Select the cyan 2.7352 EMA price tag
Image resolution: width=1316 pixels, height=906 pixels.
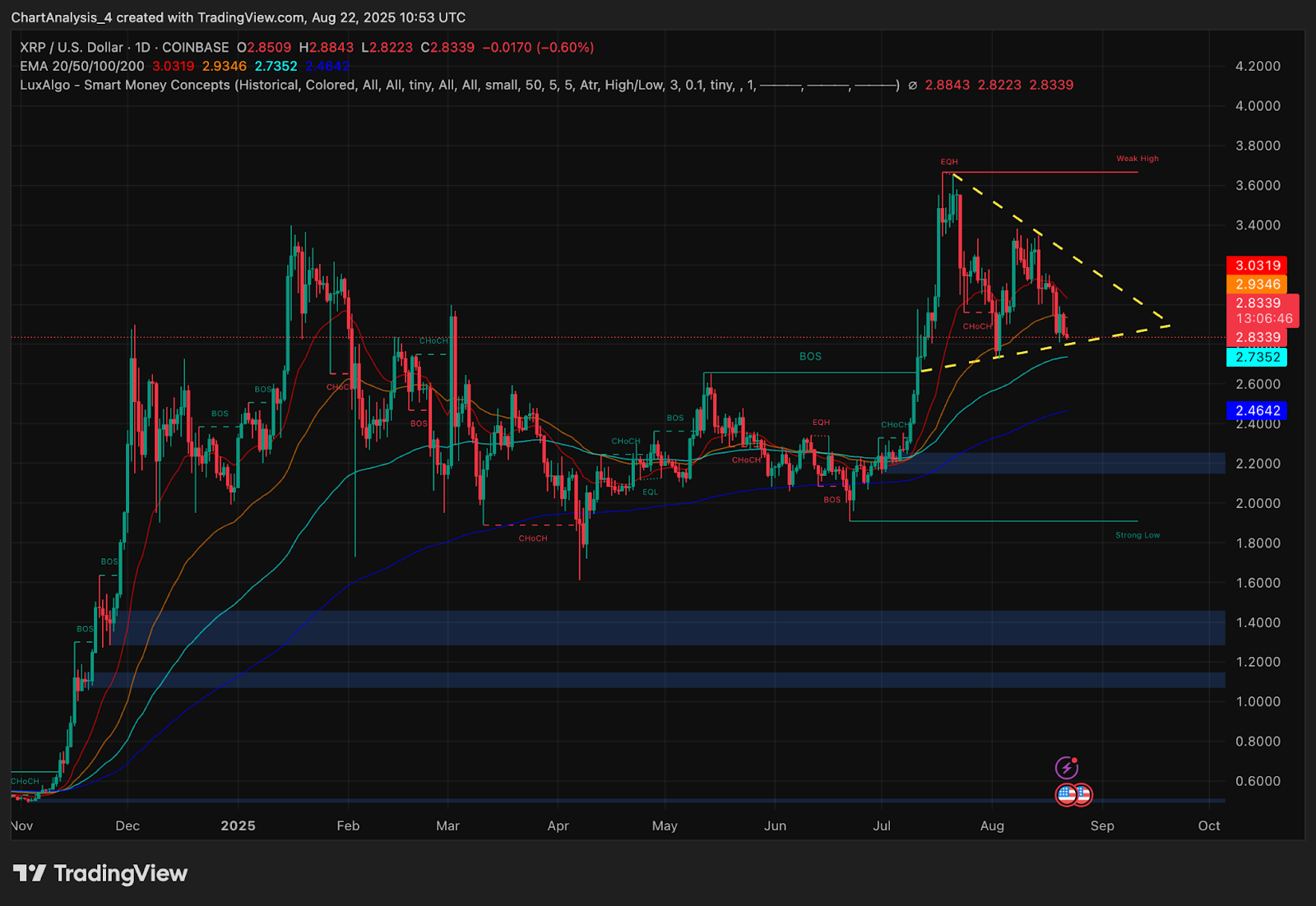click(x=1257, y=357)
